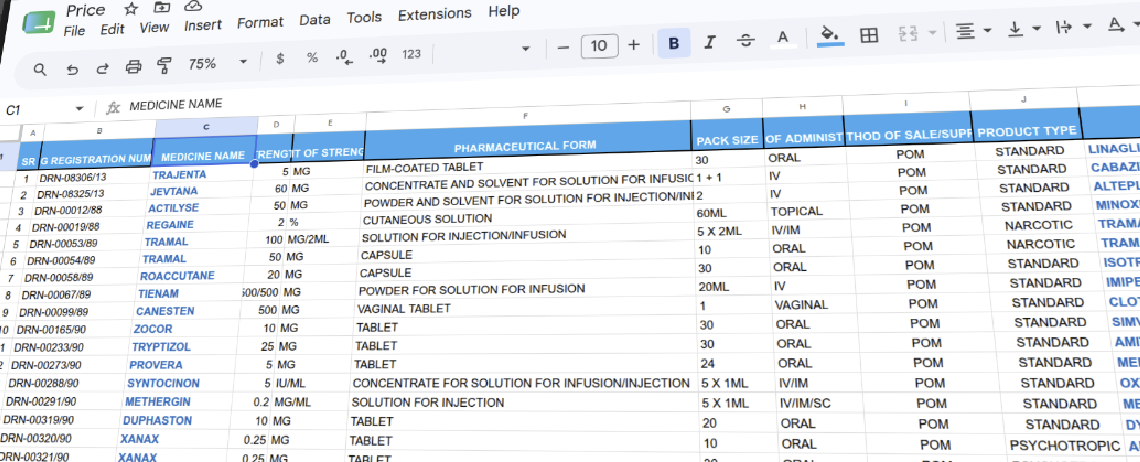
Task: Open the Extensions menu
Action: [x=435, y=14]
